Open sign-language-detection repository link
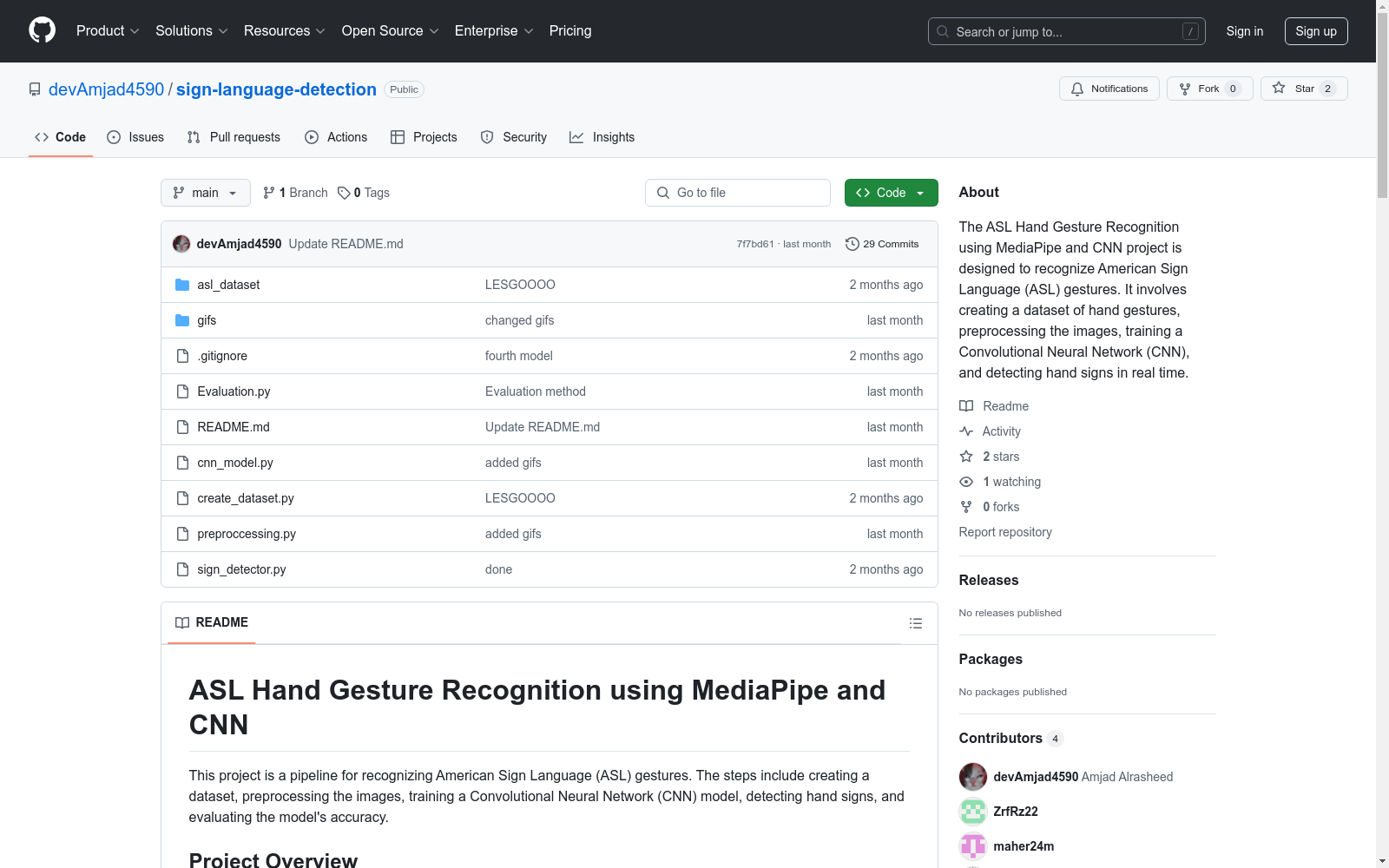 pos(276,89)
